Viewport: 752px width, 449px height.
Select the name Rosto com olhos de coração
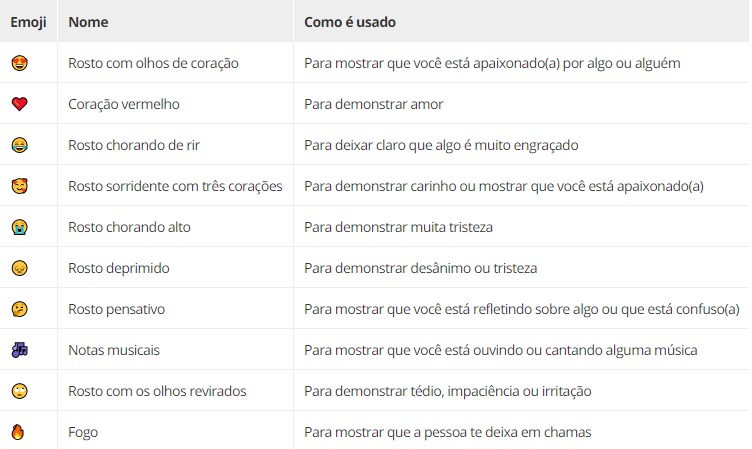[x=153, y=63]
